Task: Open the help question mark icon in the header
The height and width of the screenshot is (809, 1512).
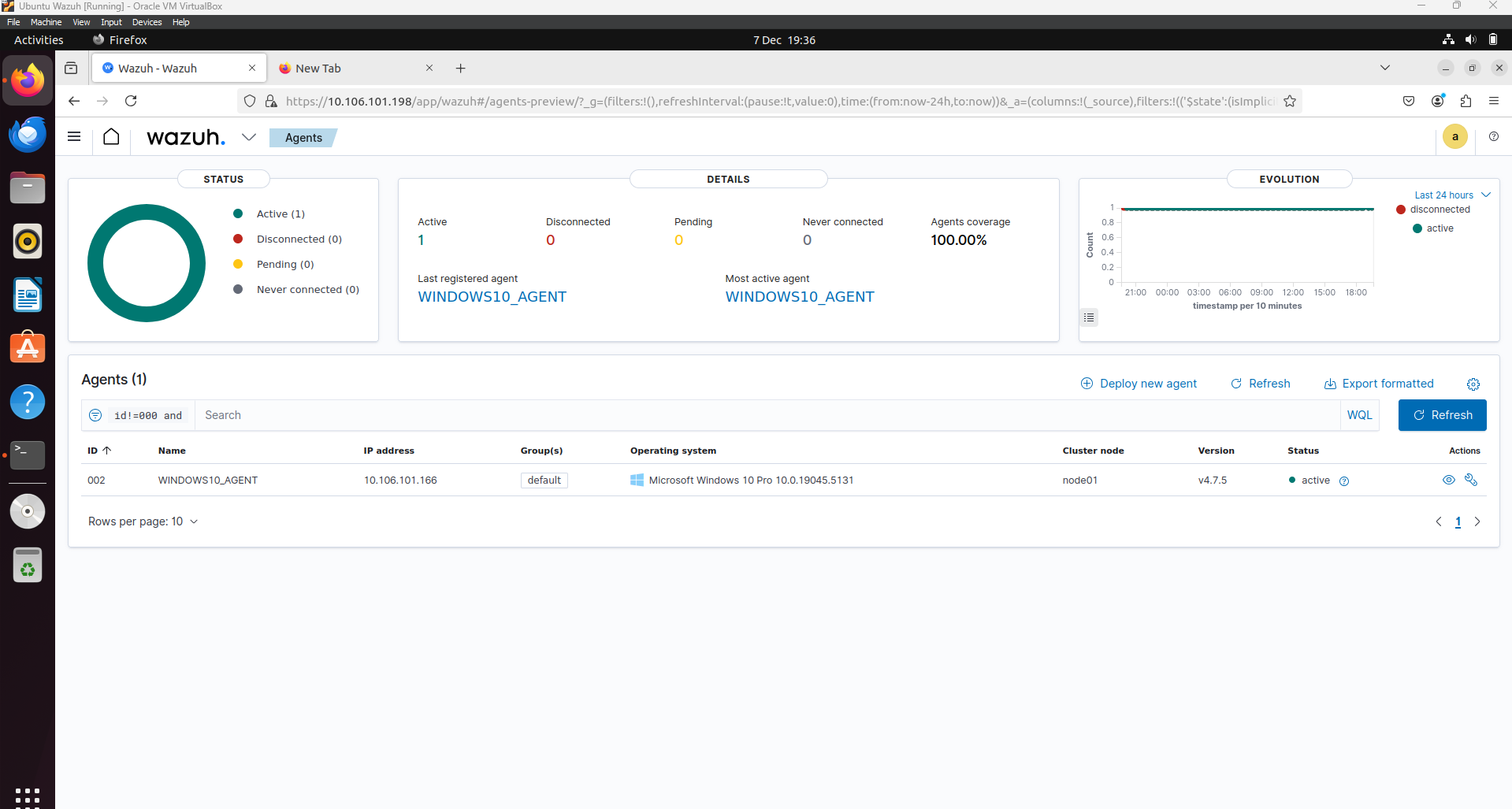Action: point(1493,136)
